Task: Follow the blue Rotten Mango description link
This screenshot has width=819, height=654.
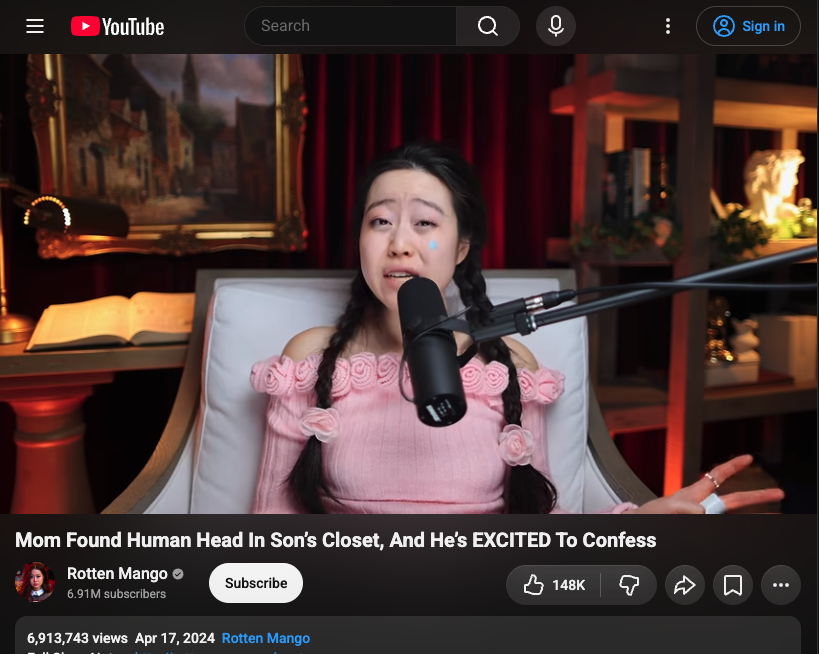Action: click(x=266, y=638)
